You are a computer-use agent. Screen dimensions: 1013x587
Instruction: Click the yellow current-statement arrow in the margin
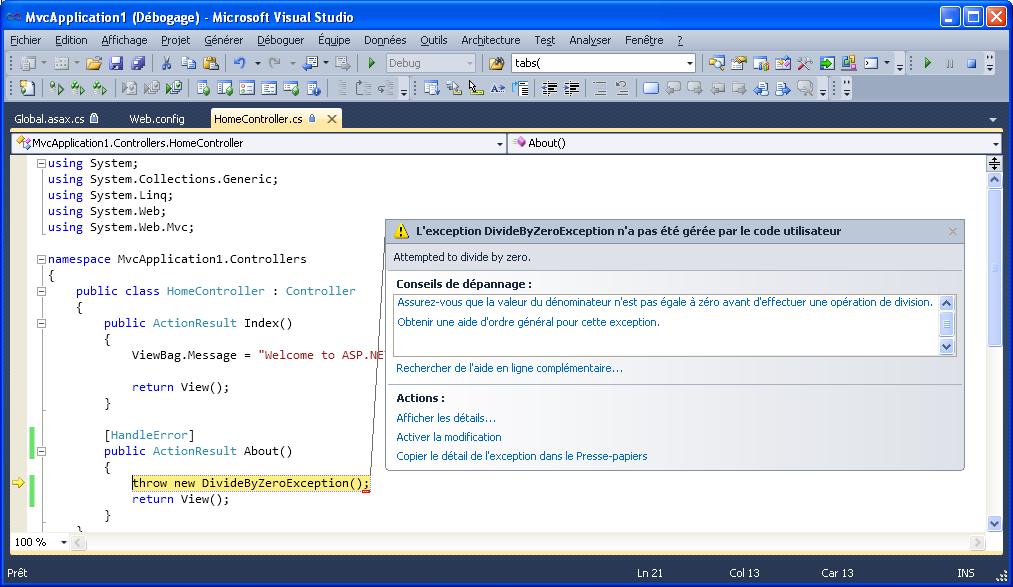pyautogui.click(x=18, y=482)
